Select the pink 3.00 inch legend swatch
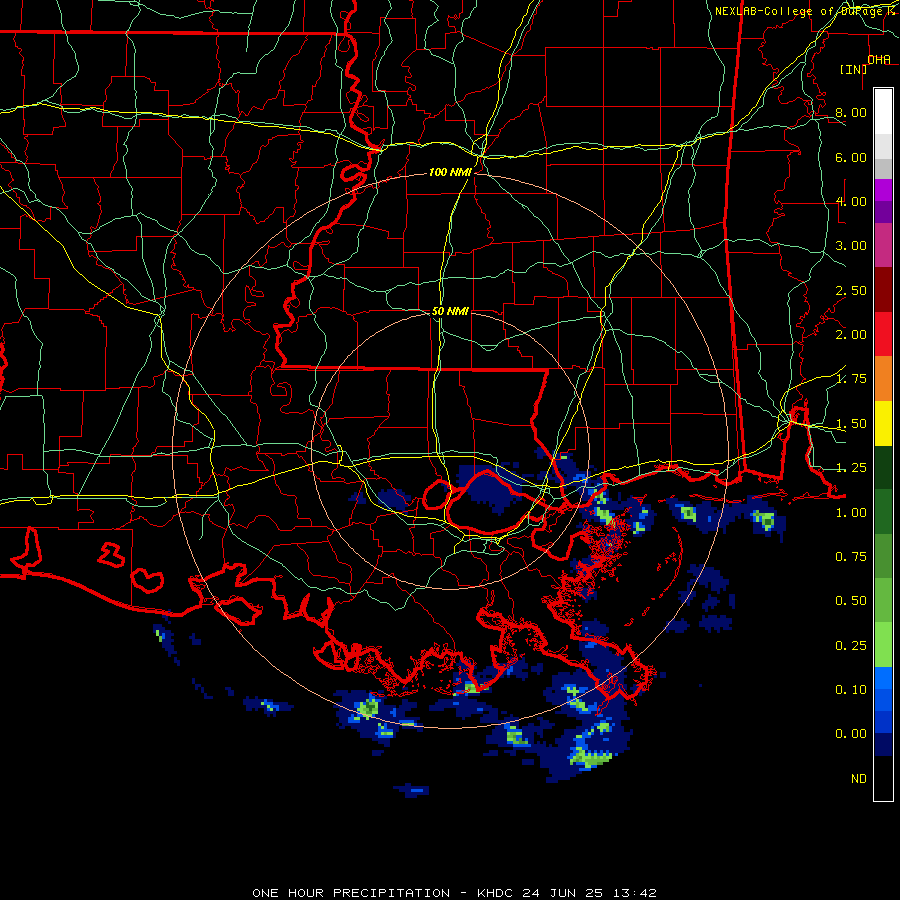The height and width of the screenshot is (900, 900). coord(883,246)
